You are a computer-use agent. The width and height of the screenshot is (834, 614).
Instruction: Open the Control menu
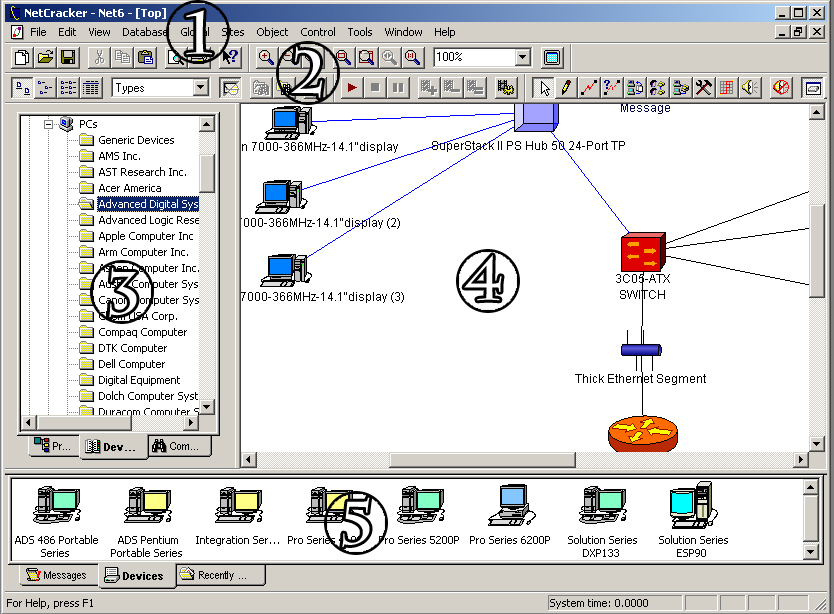[318, 32]
